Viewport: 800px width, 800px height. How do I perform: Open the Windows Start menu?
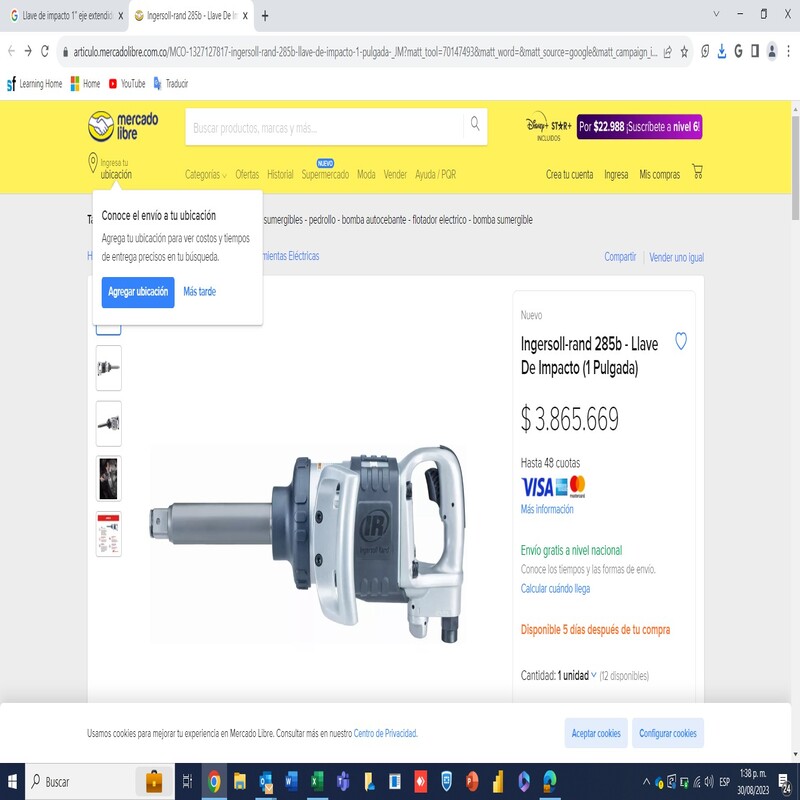click(12, 781)
